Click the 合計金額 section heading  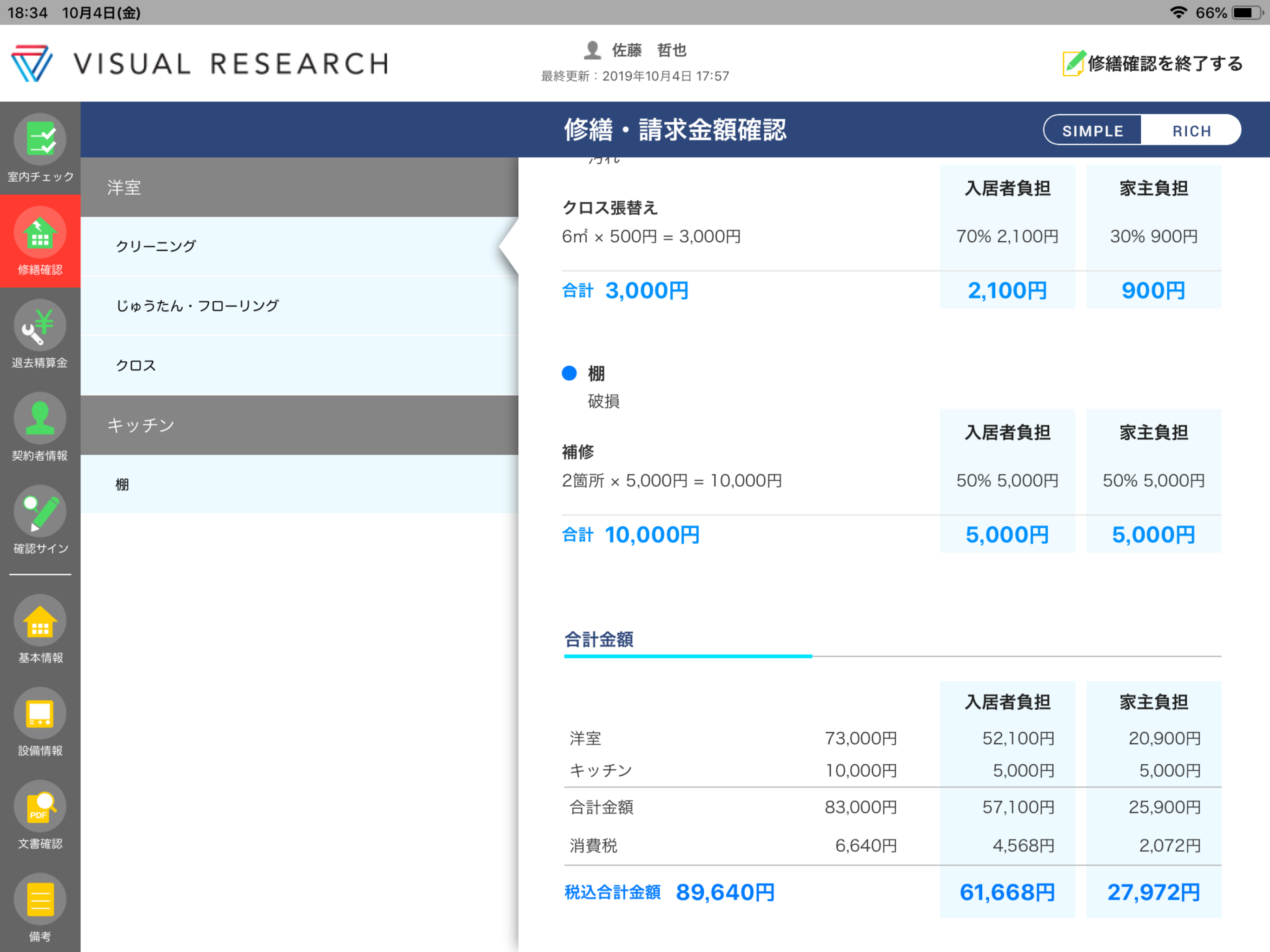[x=599, y=639]
